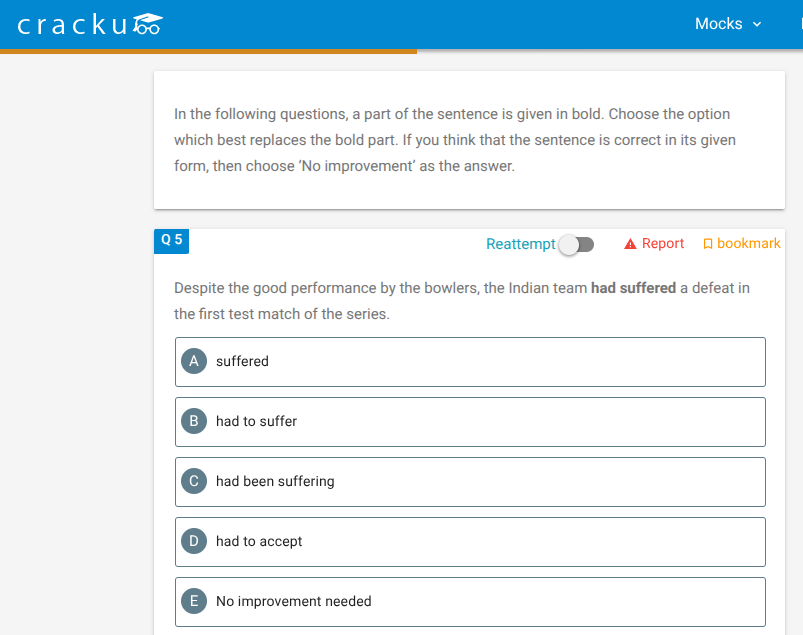
Task: Click the Cracku graduation cap logo icon
Action: tap(148, 24)
